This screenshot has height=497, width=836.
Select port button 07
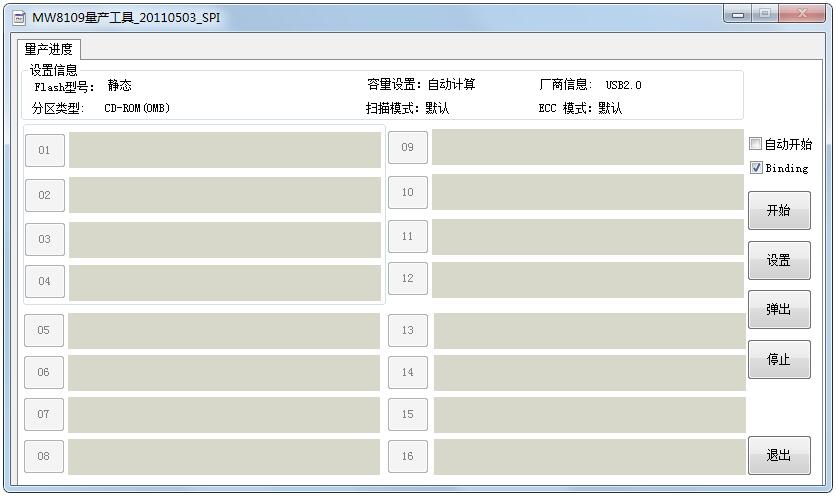pos(44,414)
